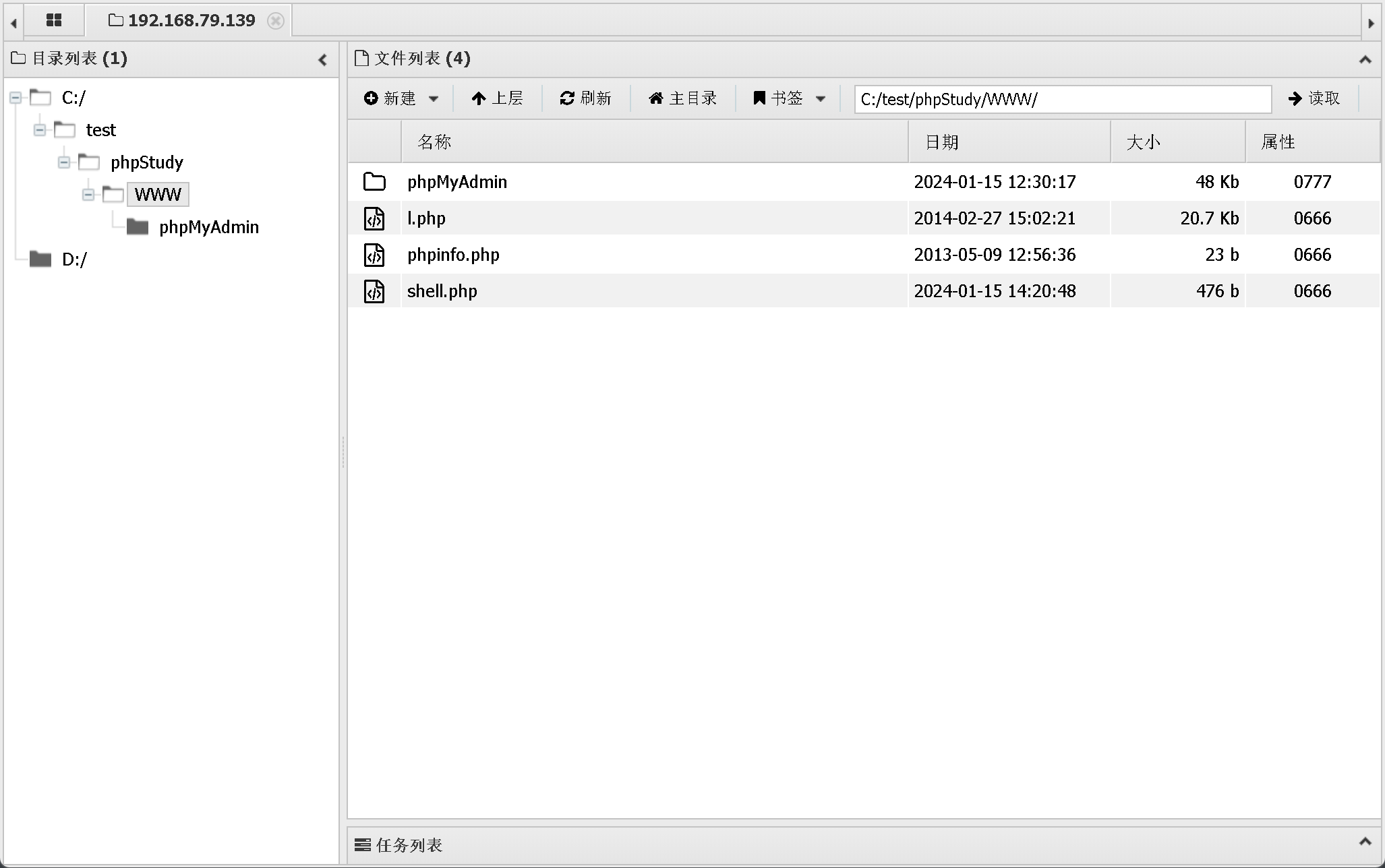Collapse the C:/ tree node

[x=16, y=98]
